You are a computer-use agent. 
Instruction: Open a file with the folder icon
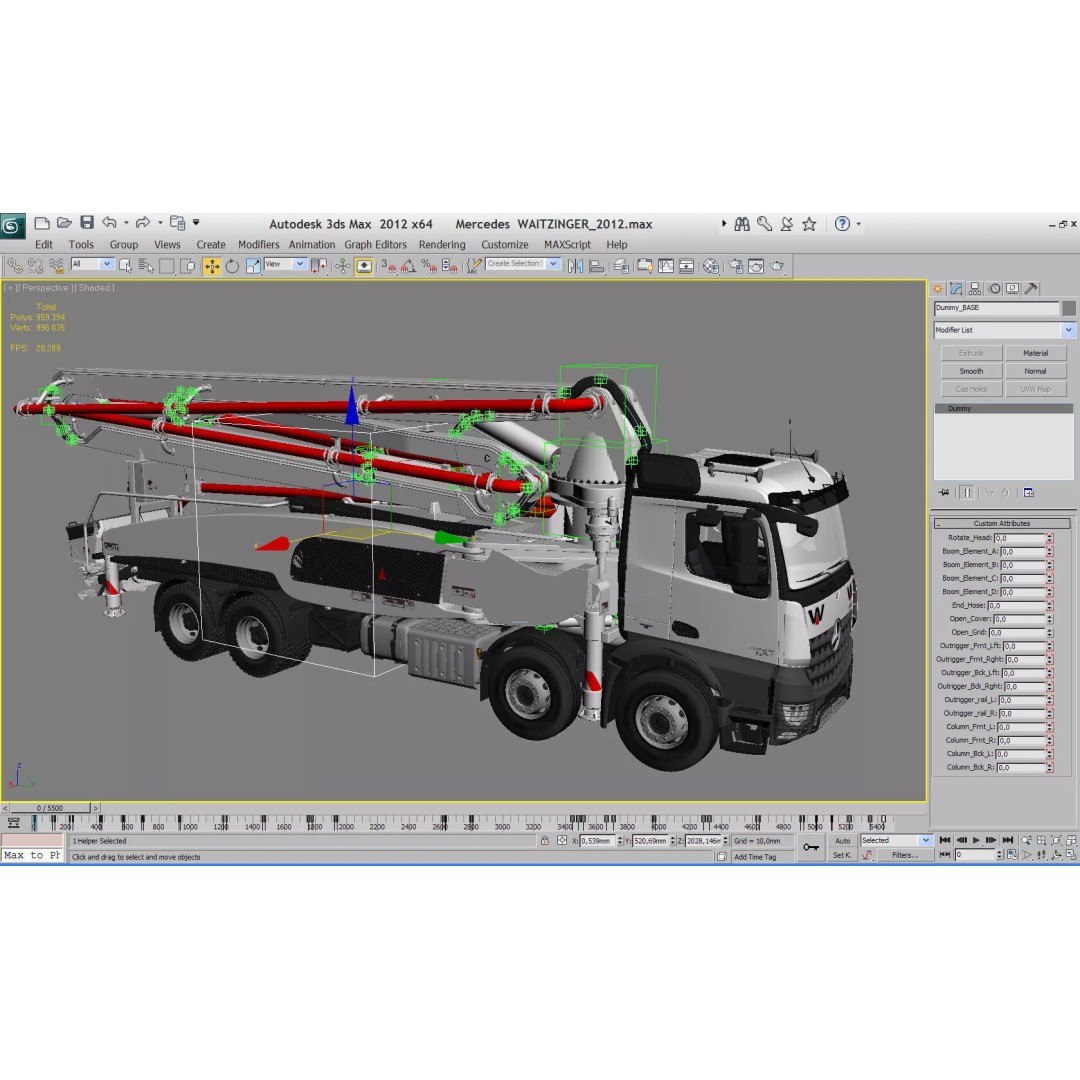coord(64,223)
